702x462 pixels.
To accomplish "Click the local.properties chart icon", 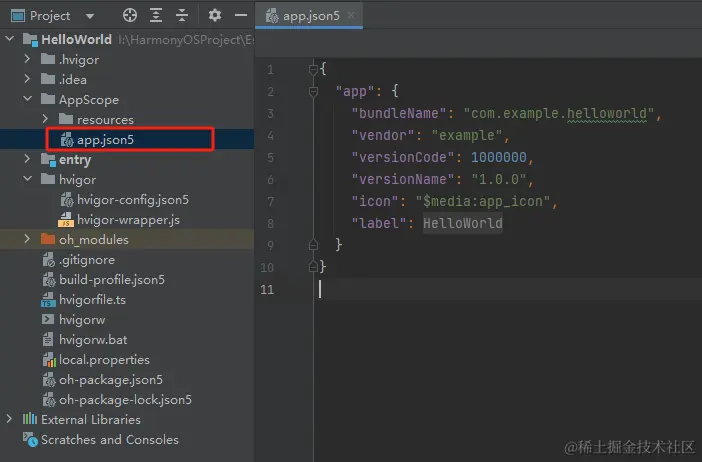I will (x=49, y=360).
